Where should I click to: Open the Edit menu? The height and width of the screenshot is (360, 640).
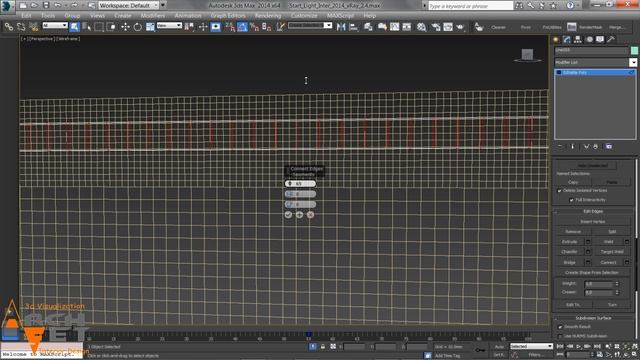[x=26, y=16]
